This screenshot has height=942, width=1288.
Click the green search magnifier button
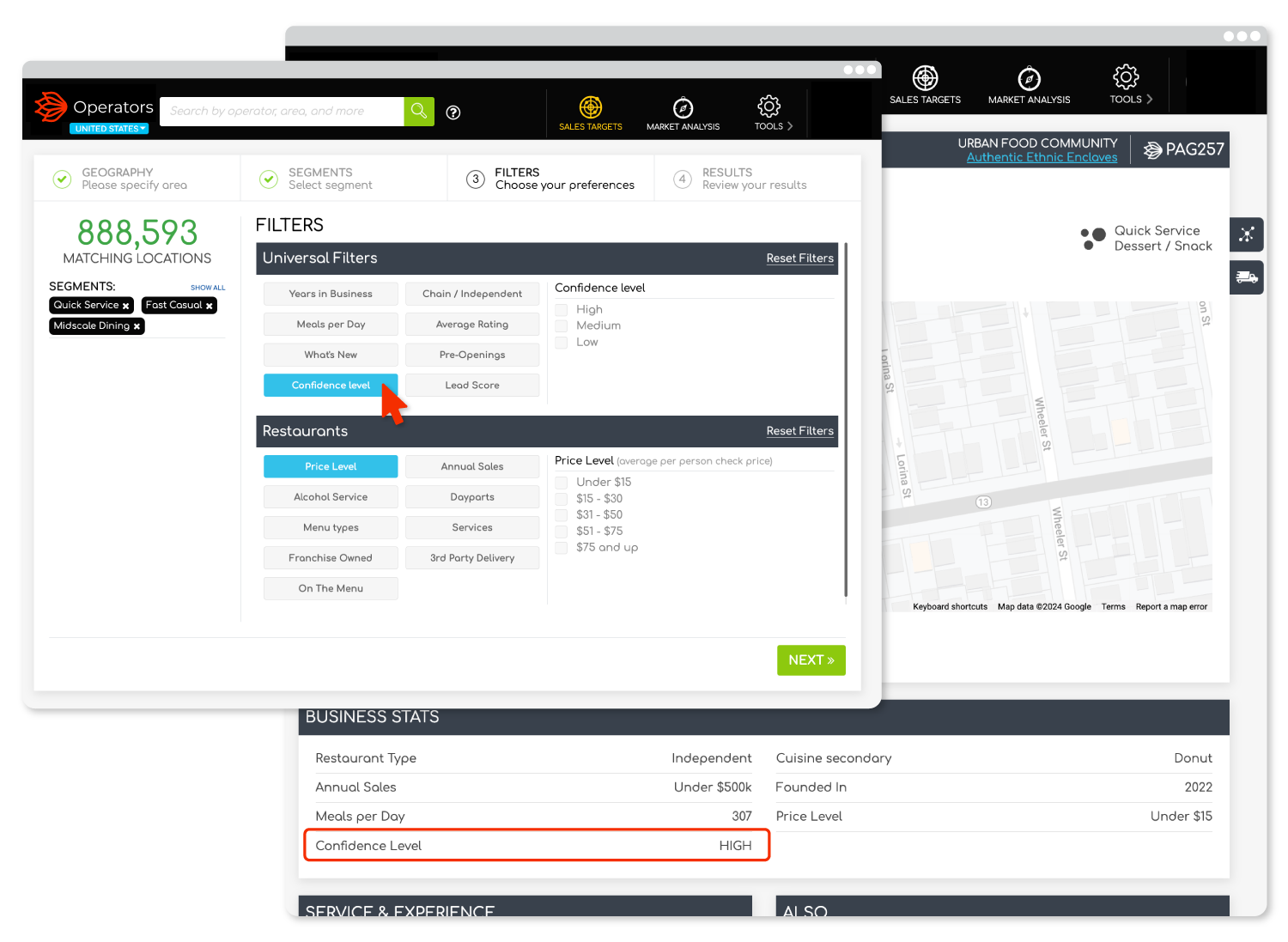point(418,111)
